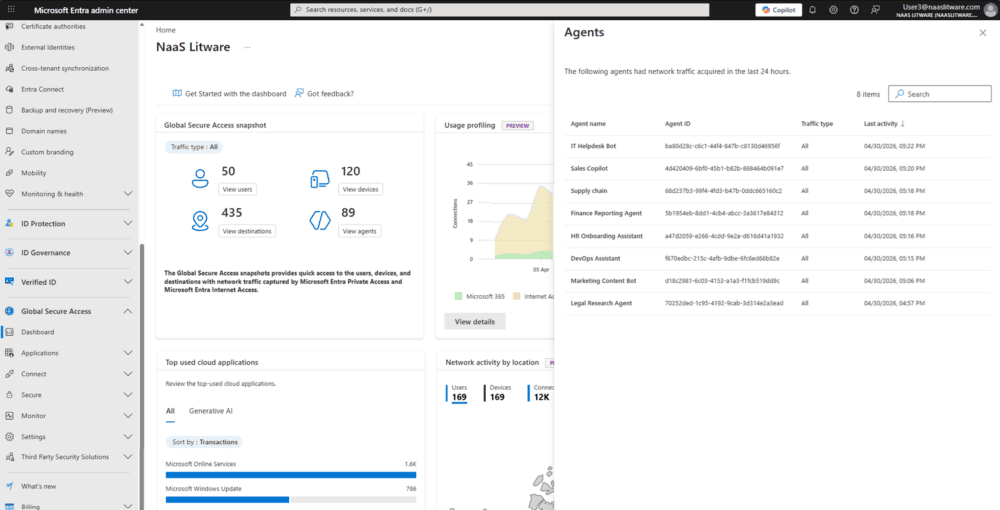Click the Monitoring & health heart icon
1000x510 pixels.
[9, 194]
